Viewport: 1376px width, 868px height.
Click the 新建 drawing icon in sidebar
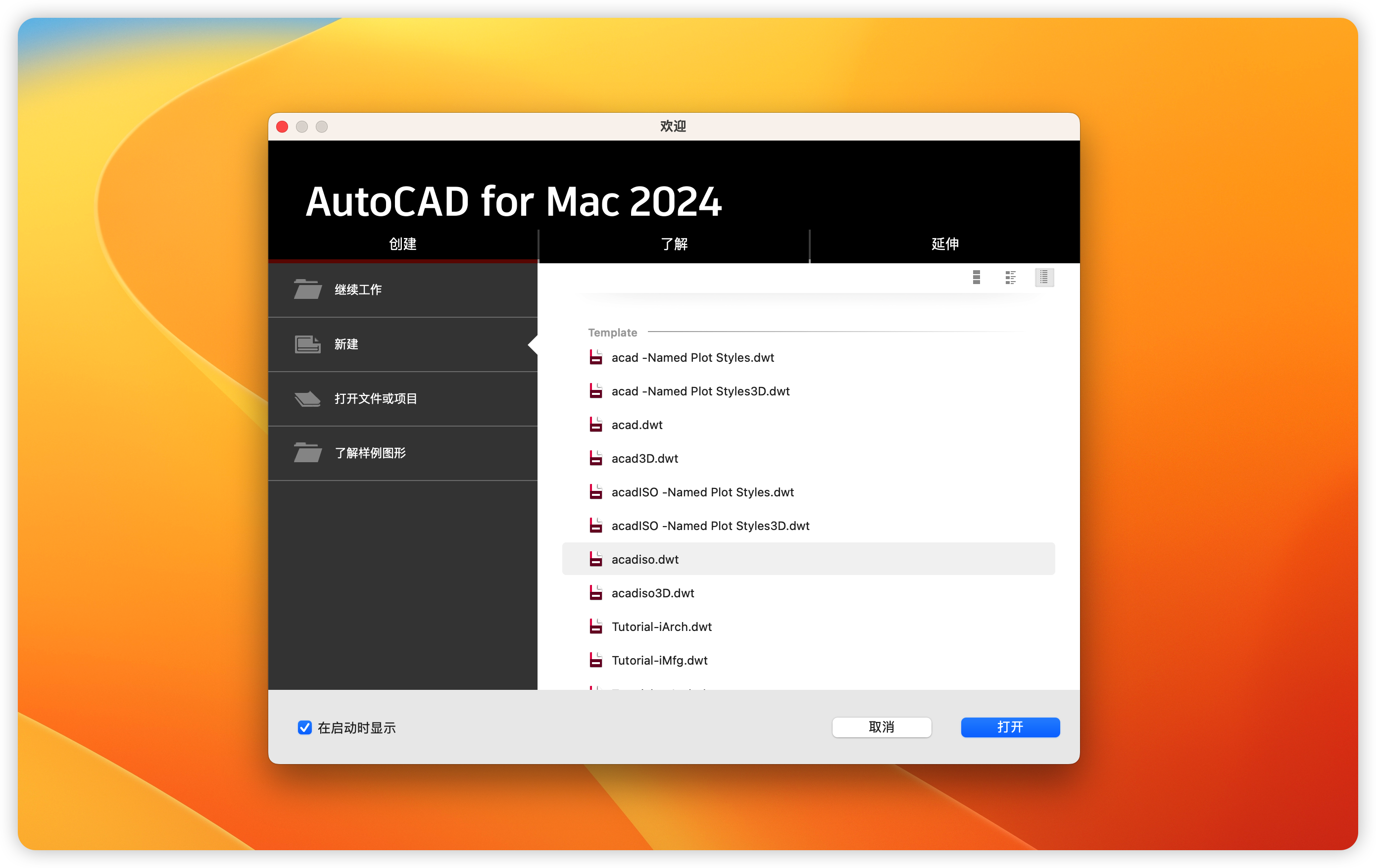[x=307, y=344]
